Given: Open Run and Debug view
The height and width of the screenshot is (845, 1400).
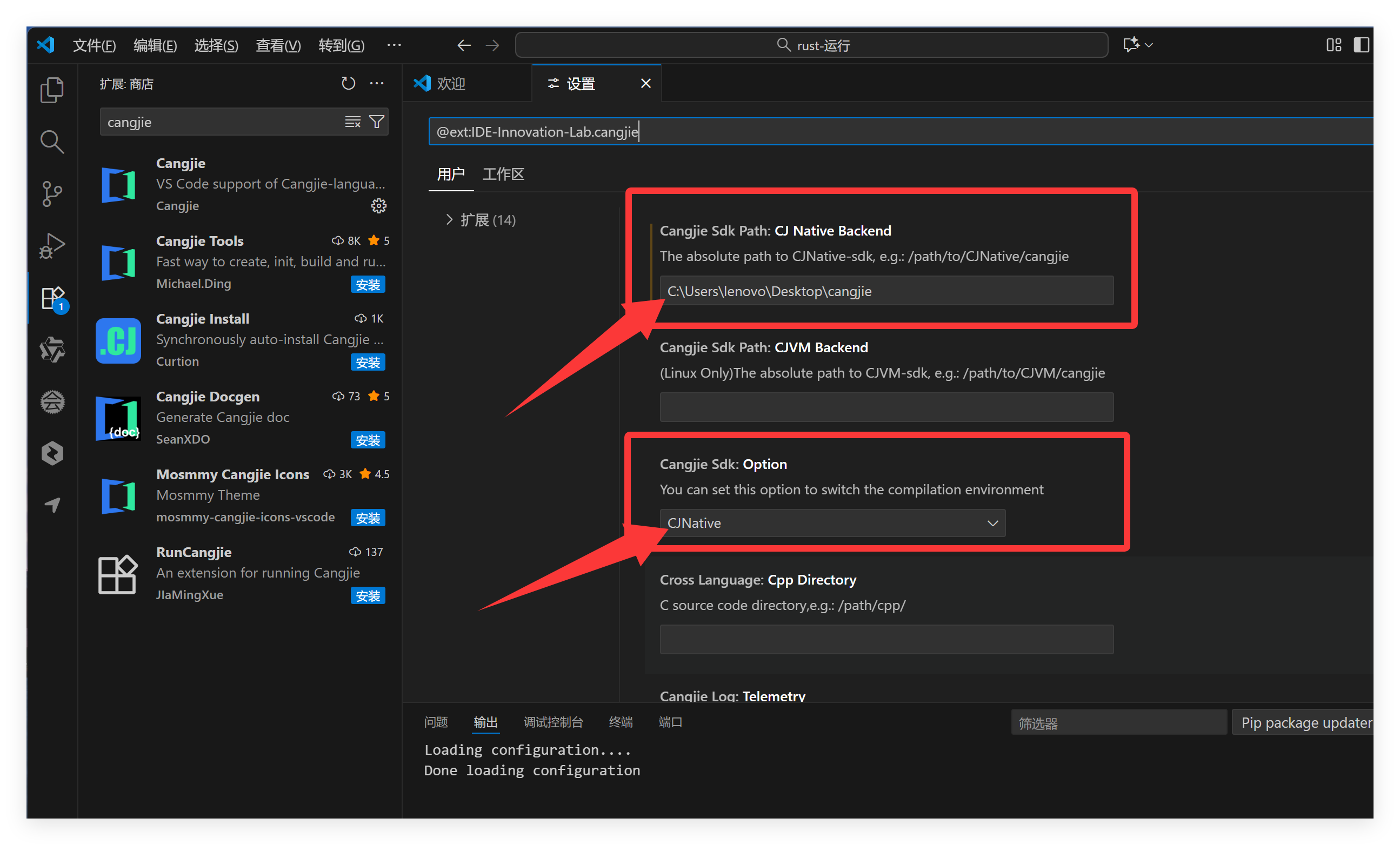Looking at the screenshot, I should (x=52, y=245).
